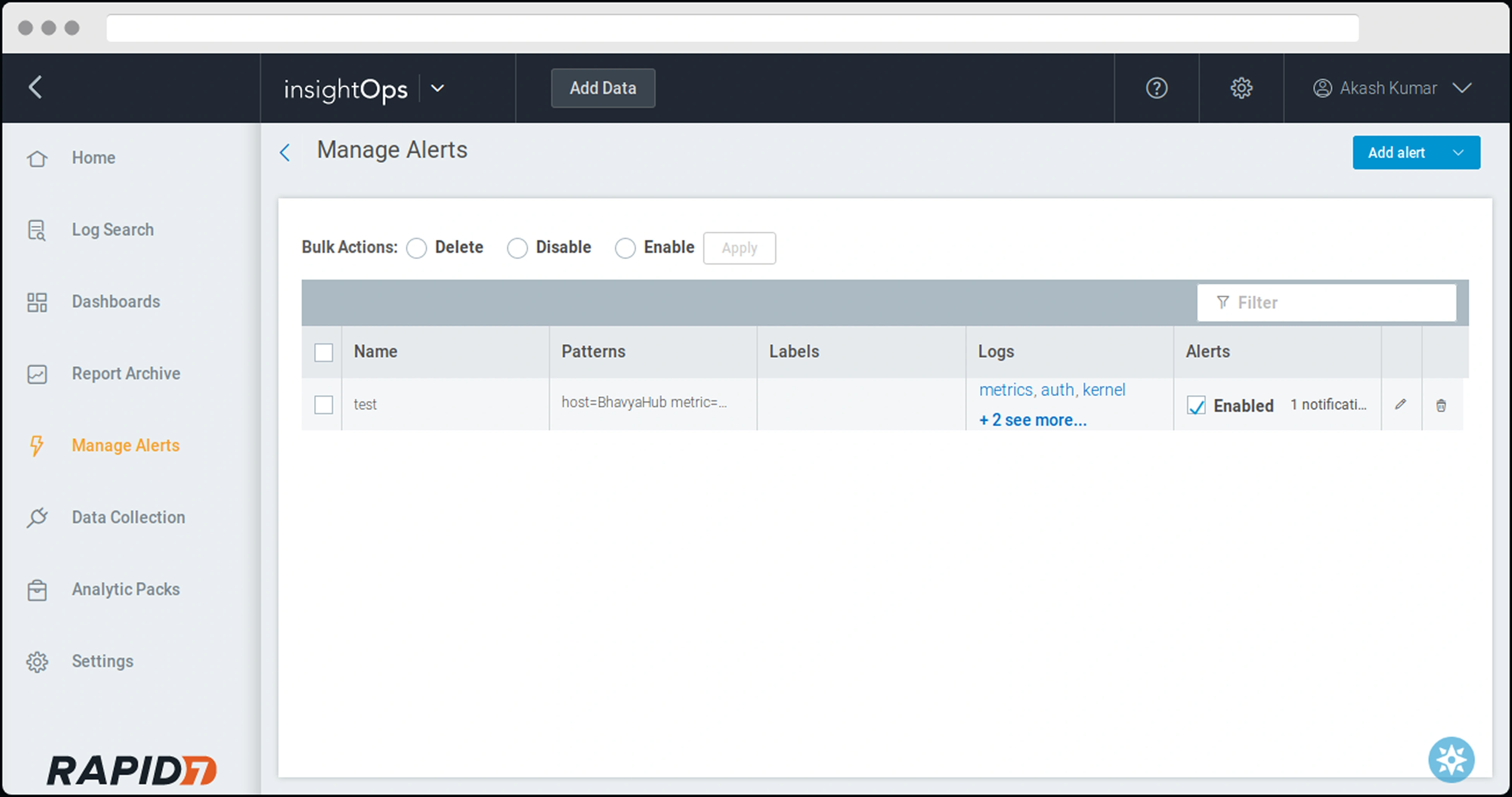The image size is (1512, 797).
Task: Go to Dashboards in sidebar
Action: click(x=116, y=302)
